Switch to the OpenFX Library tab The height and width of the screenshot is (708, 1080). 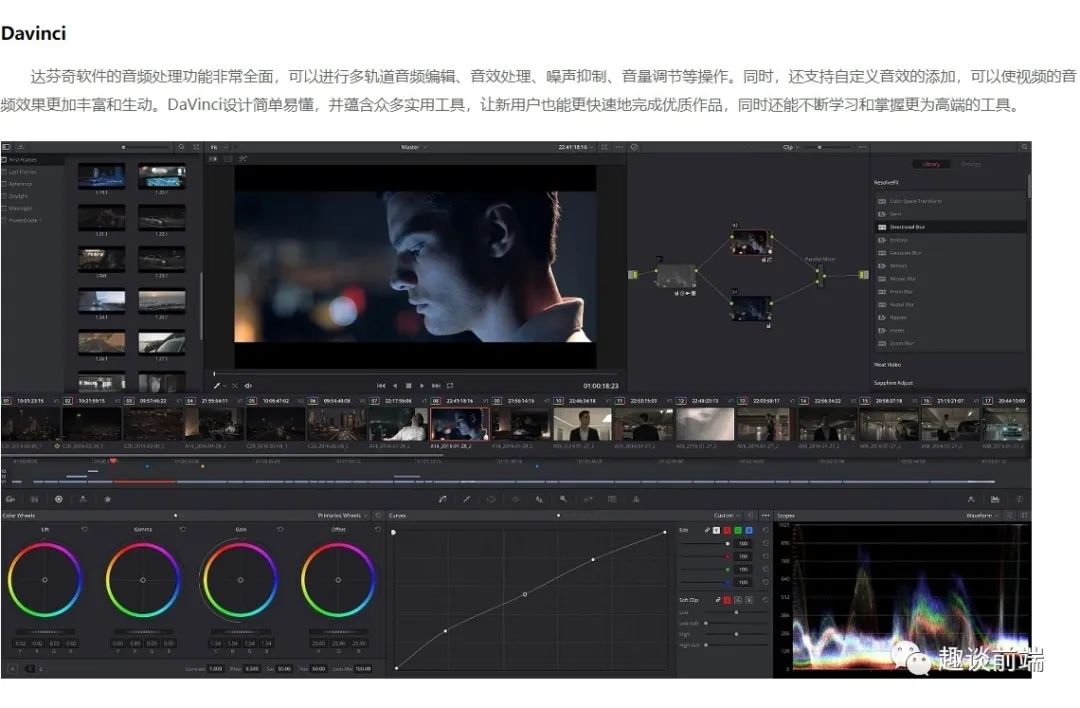pyautogui.click(x=931, y=164)
